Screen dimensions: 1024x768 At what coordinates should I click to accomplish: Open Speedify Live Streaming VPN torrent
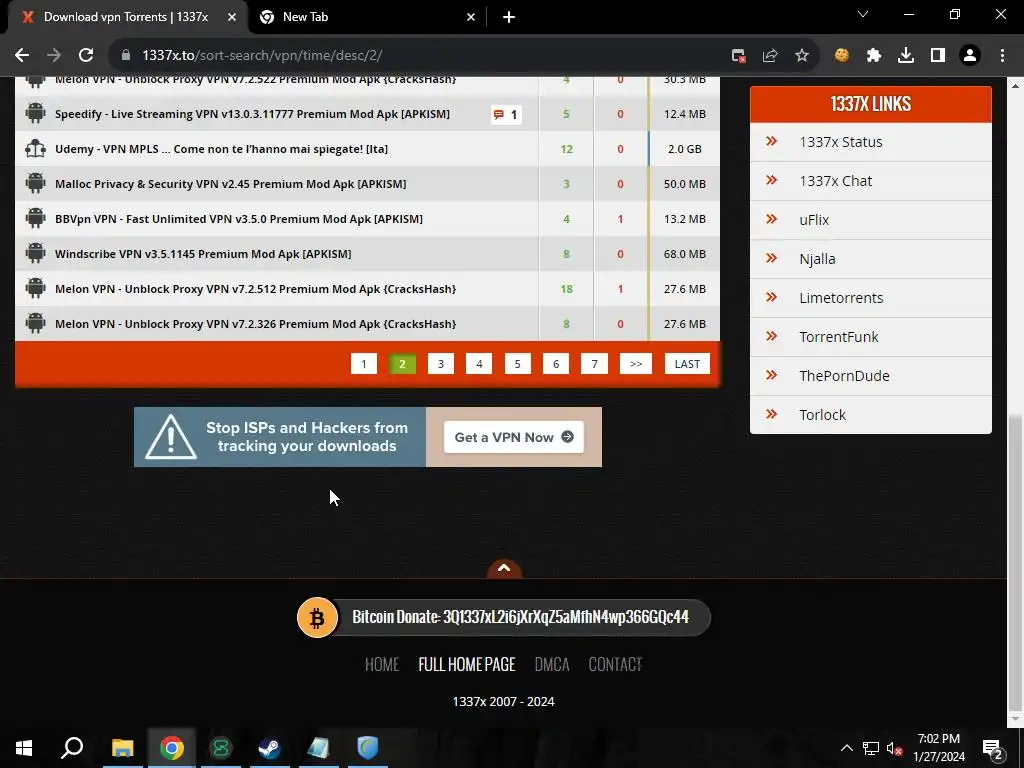(252, 114)
